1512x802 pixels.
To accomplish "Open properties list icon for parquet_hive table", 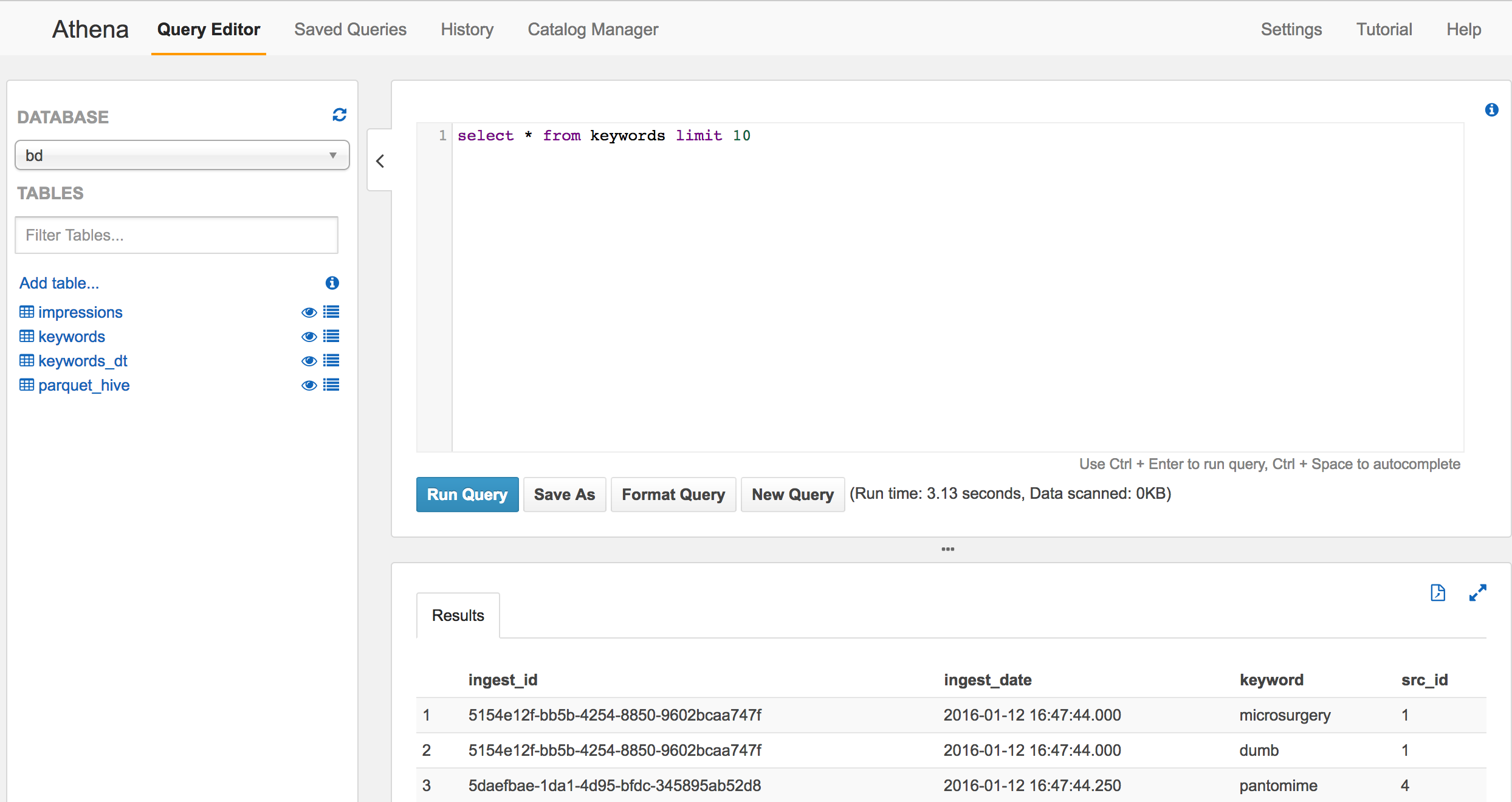I will click(x=331, y=385).
